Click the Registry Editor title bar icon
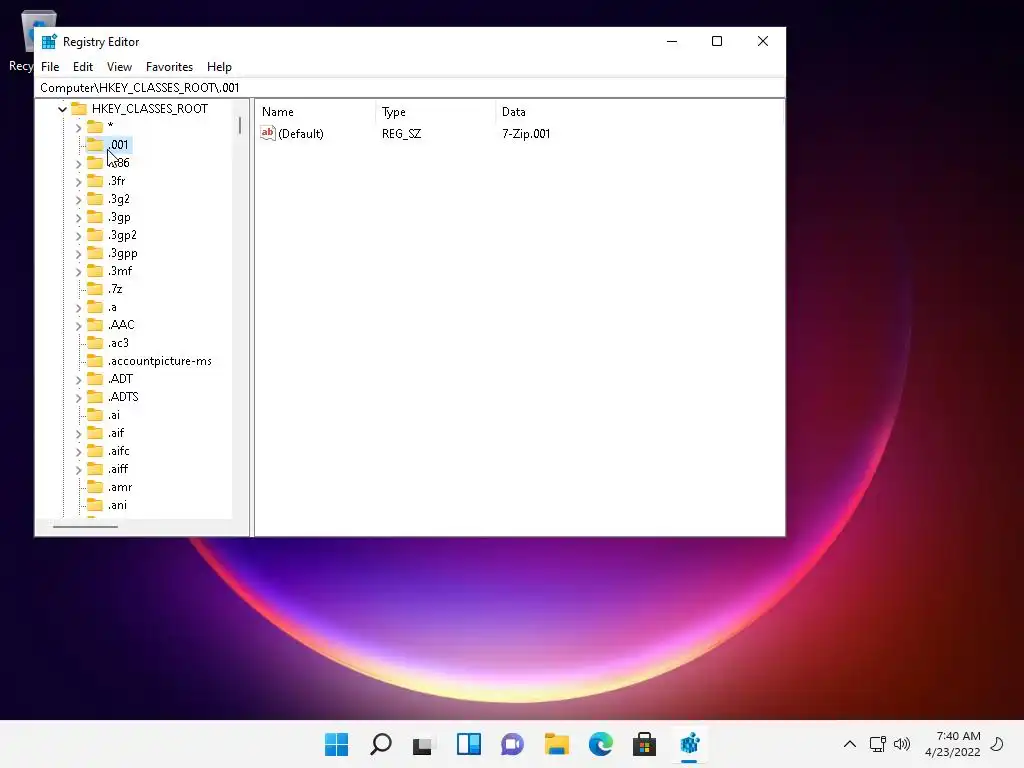The height and width of the screenshot is (768, 1024). (49, 42)
